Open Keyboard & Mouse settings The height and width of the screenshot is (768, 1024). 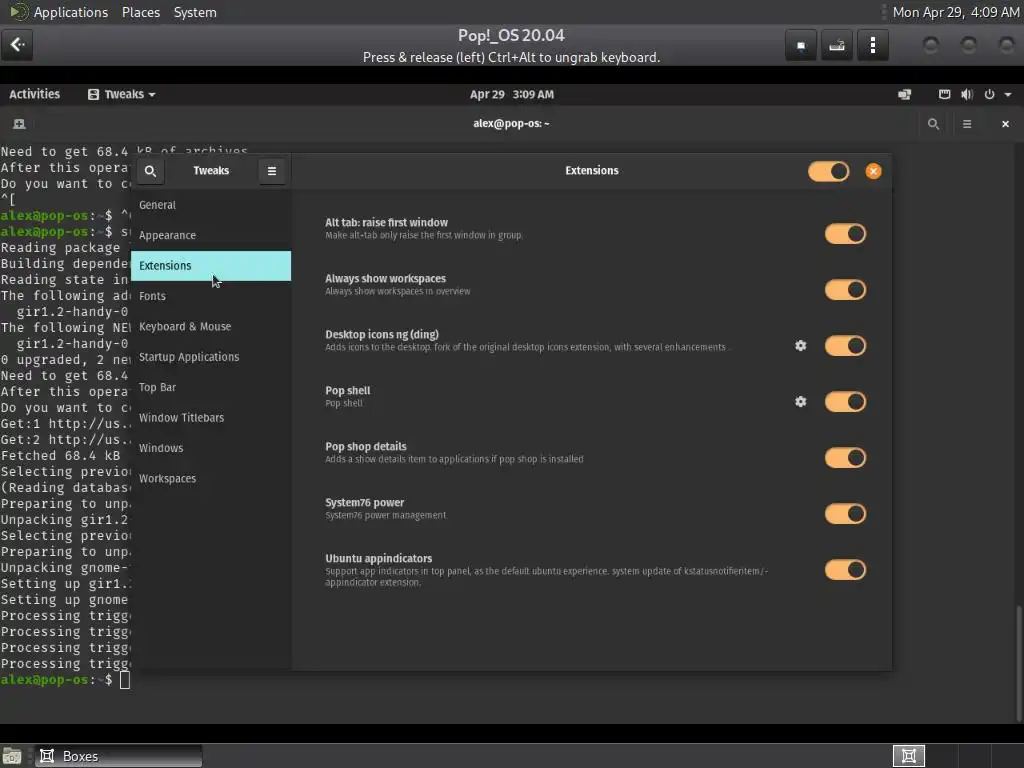[x=211, y=327]
